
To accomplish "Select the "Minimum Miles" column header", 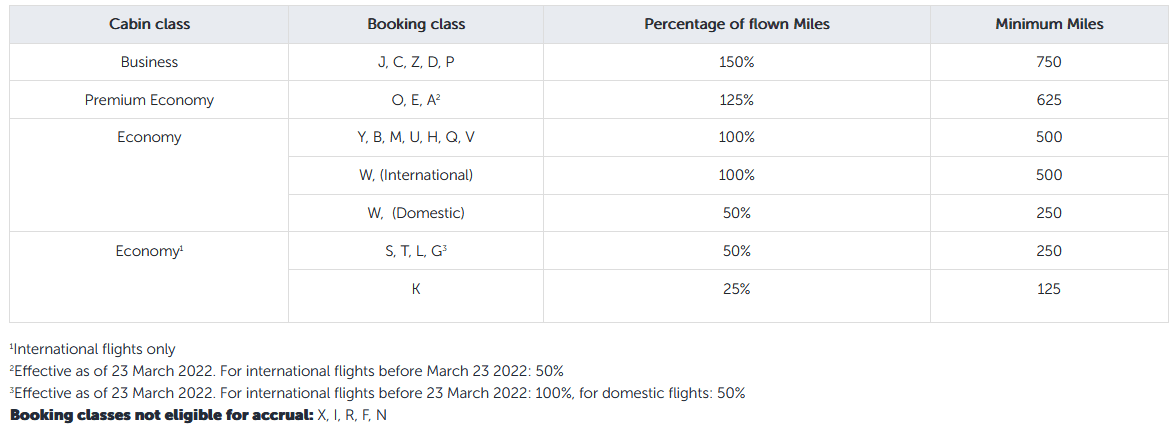I will (x=1049, y=24).
